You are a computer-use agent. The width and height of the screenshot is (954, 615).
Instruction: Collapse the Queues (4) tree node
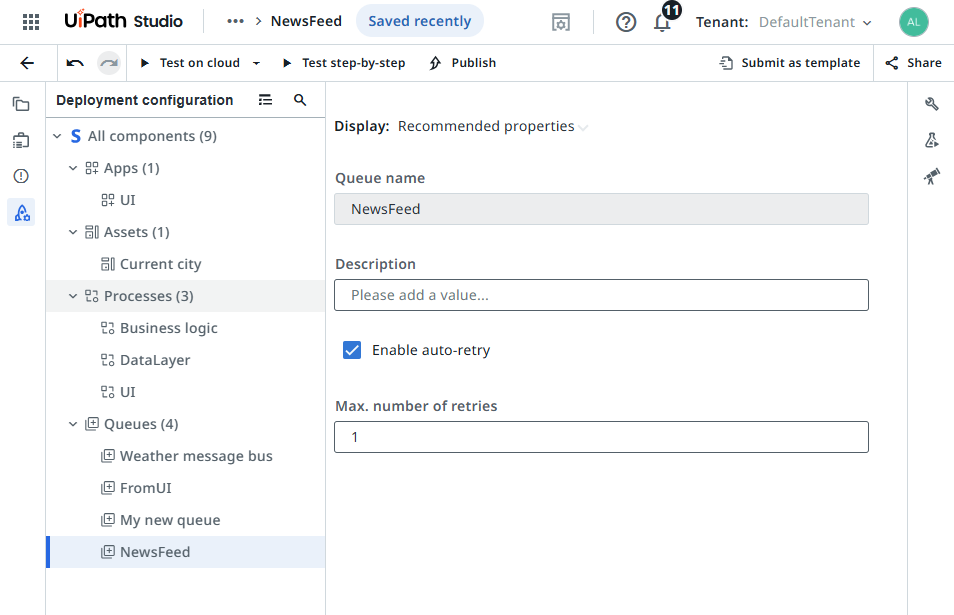tap(73, 424)
